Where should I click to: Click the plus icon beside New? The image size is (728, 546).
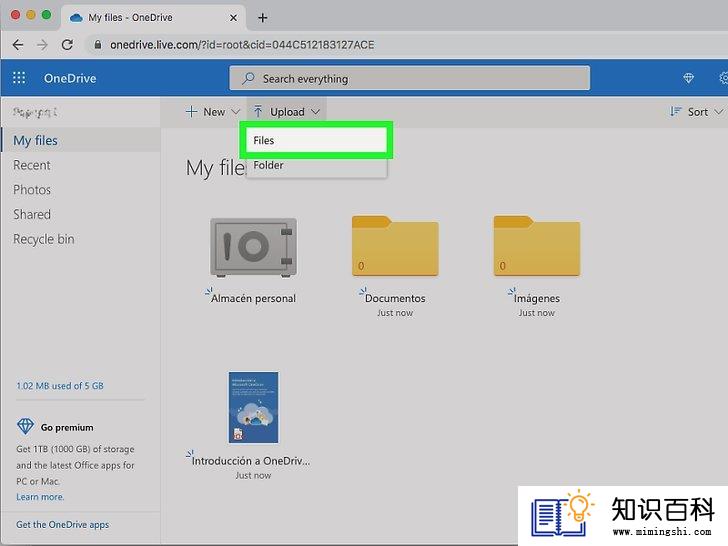[191, 112]
